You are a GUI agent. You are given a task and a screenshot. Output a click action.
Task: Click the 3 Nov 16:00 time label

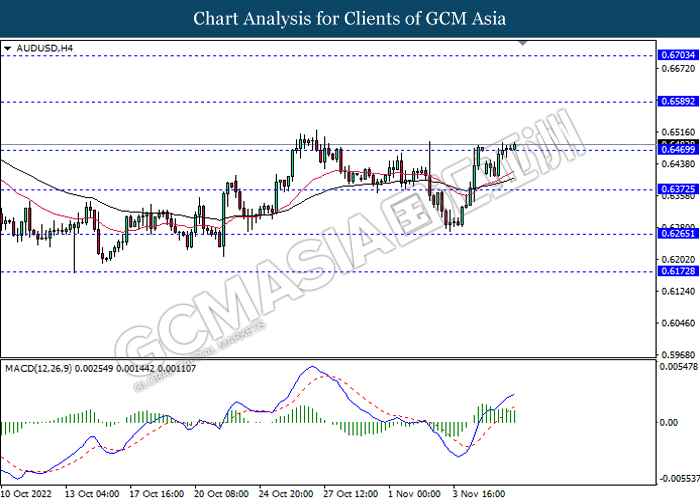coord(479,493)
